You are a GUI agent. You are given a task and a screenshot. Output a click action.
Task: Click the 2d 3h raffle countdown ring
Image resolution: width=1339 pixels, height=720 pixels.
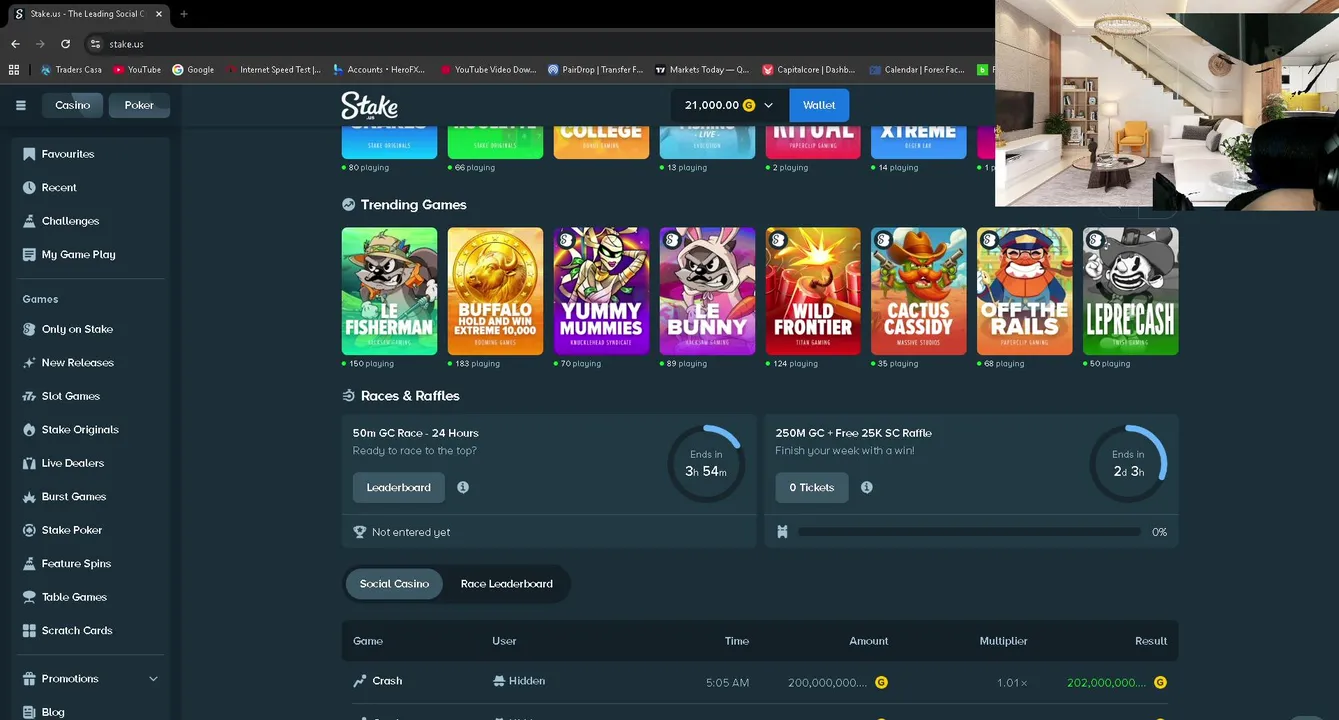coord(1128,464)
